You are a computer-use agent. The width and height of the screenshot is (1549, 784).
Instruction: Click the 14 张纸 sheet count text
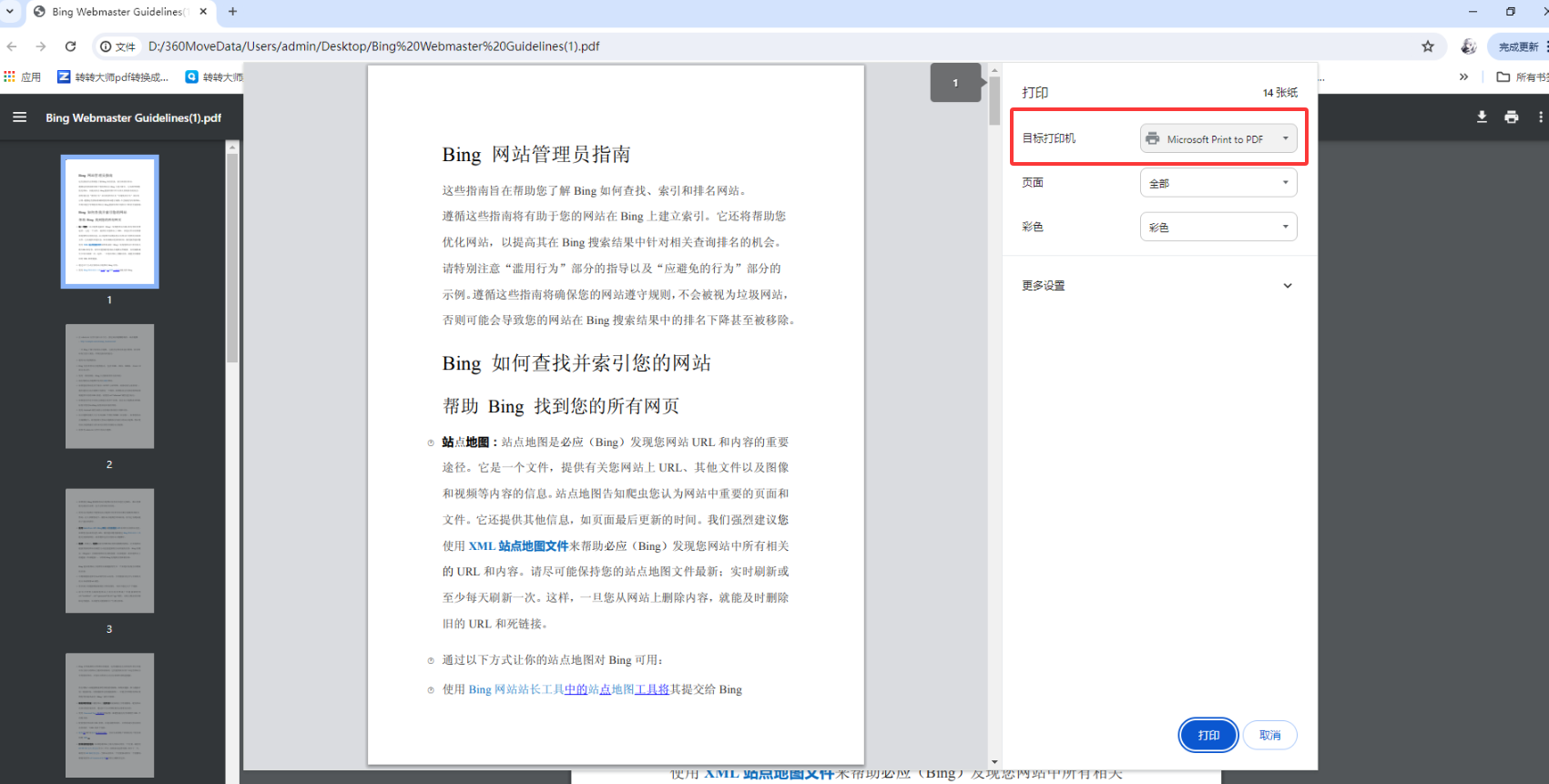click(1279, 93)
